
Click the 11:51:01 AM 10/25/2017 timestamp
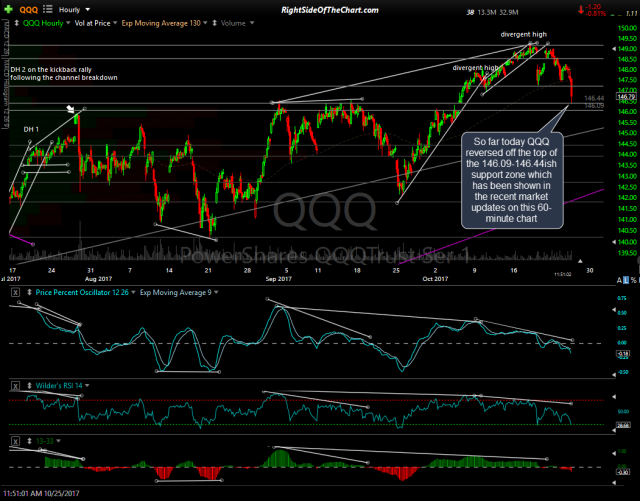point(41,493)
